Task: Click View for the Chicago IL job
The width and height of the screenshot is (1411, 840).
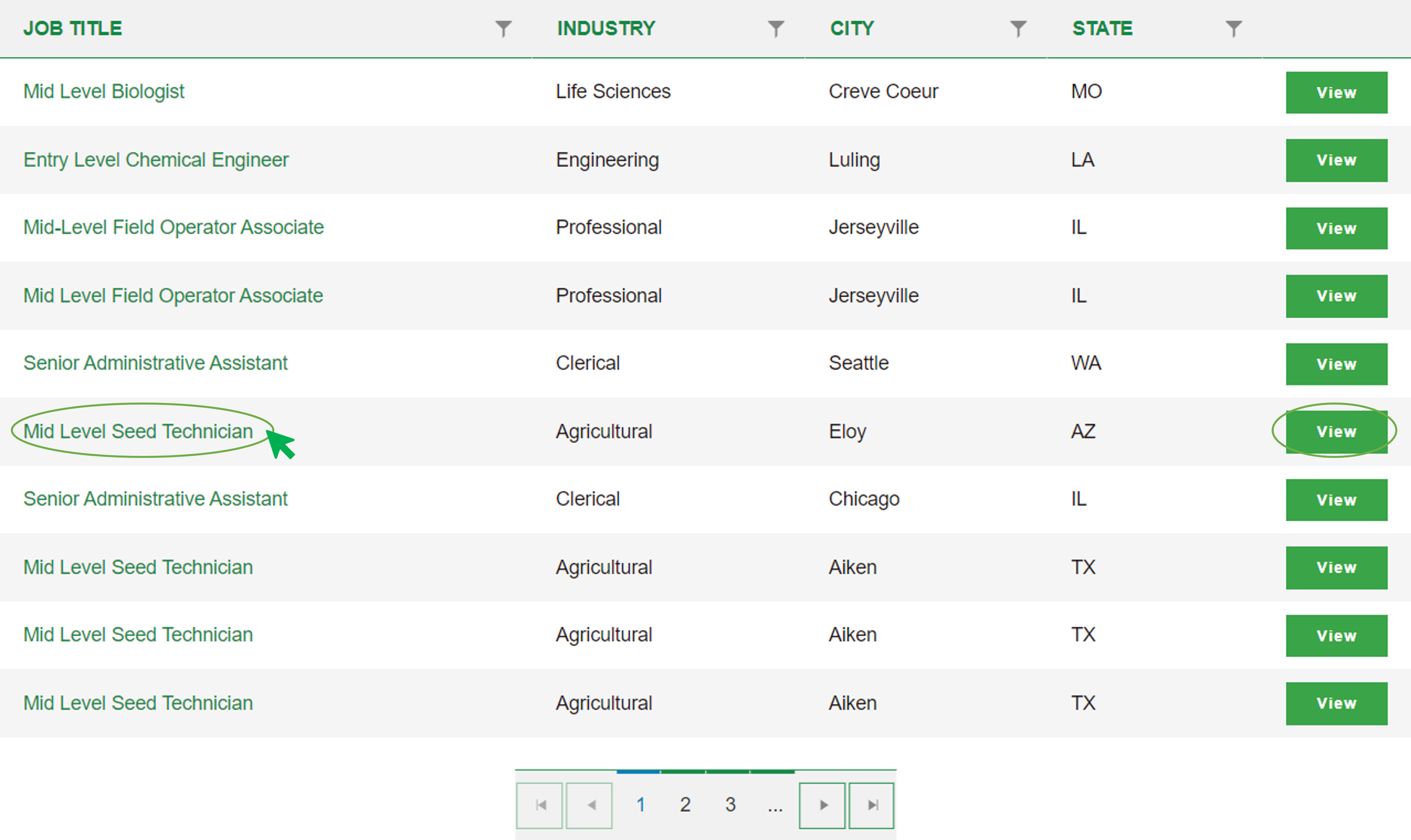Action: (1336, 500)
